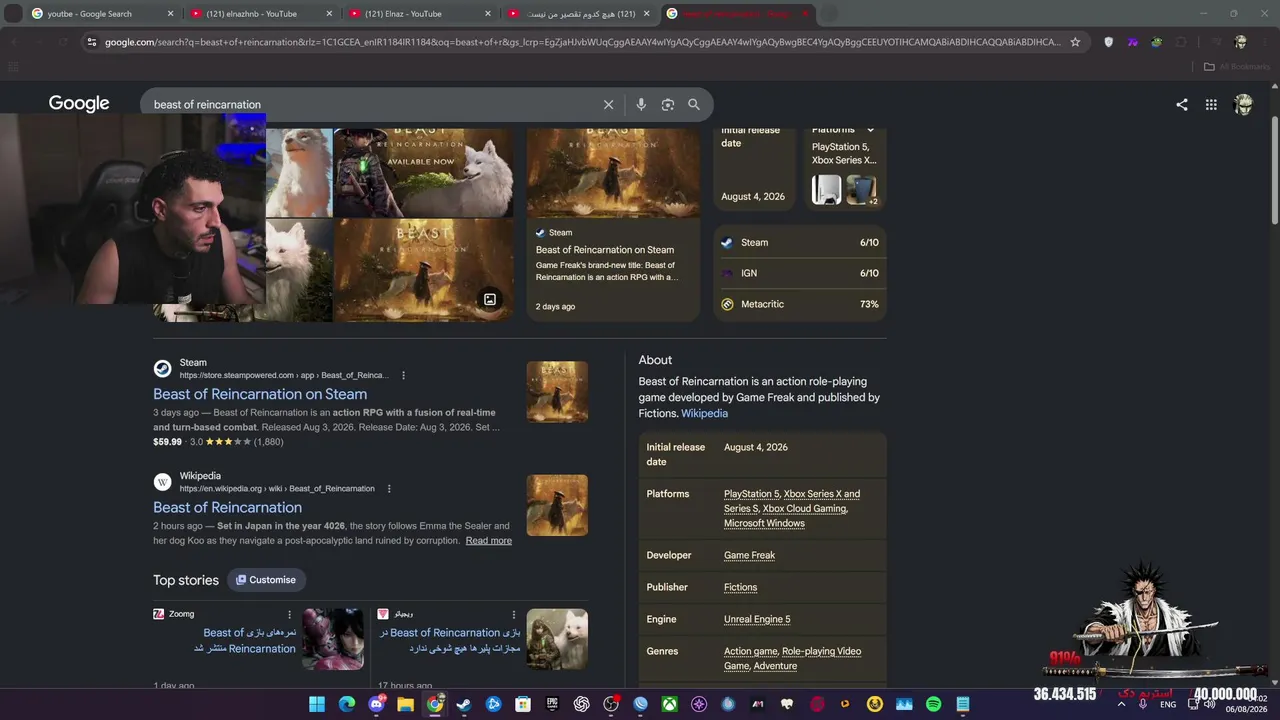Launch Microsoft Edge from taskbar
1280x720 pixels.
point(346,704)
